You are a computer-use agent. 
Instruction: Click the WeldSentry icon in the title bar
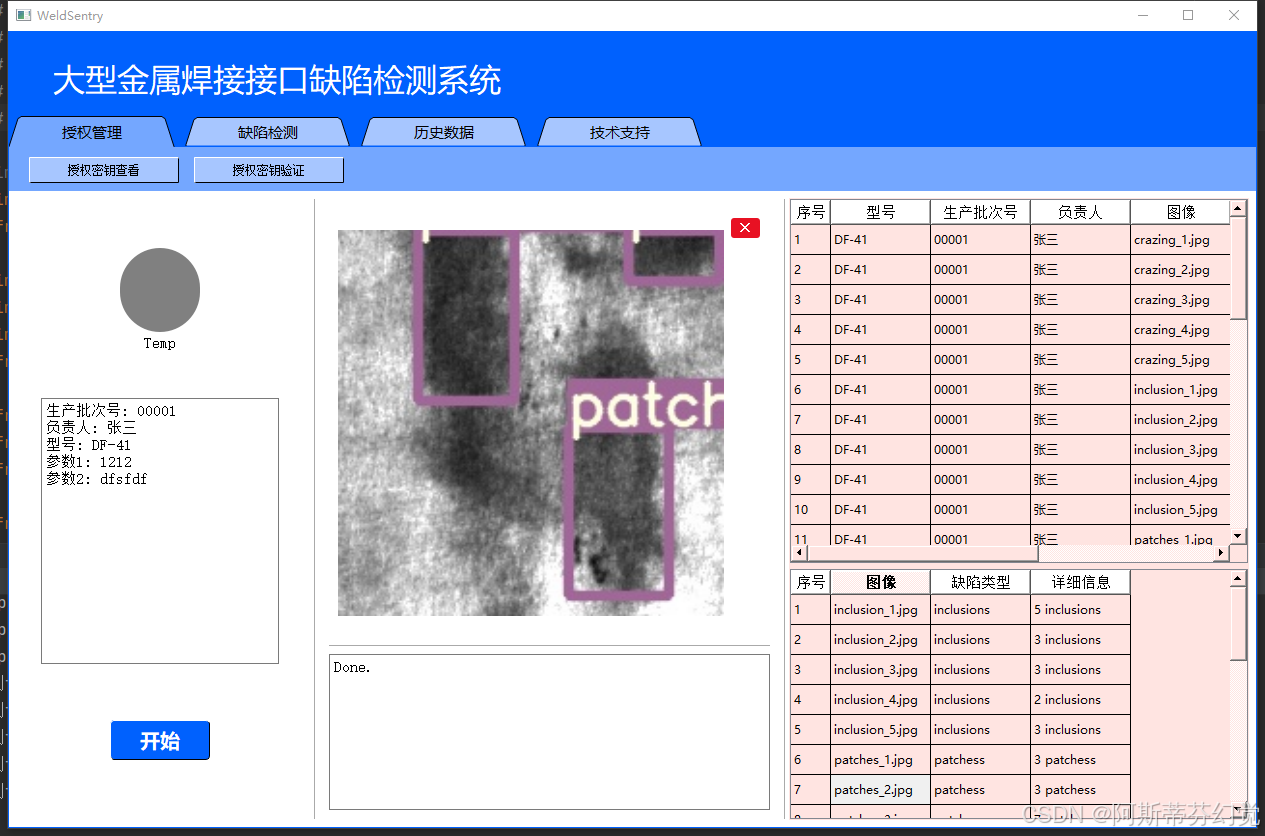(x=23, y=15)
